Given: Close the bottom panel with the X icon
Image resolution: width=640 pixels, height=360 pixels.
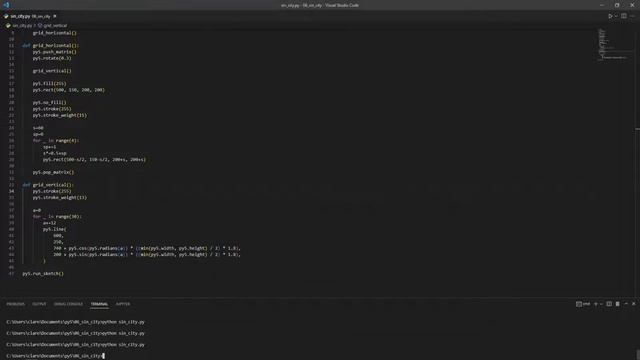Looking at the screenshot, I should tap(633, 304).
